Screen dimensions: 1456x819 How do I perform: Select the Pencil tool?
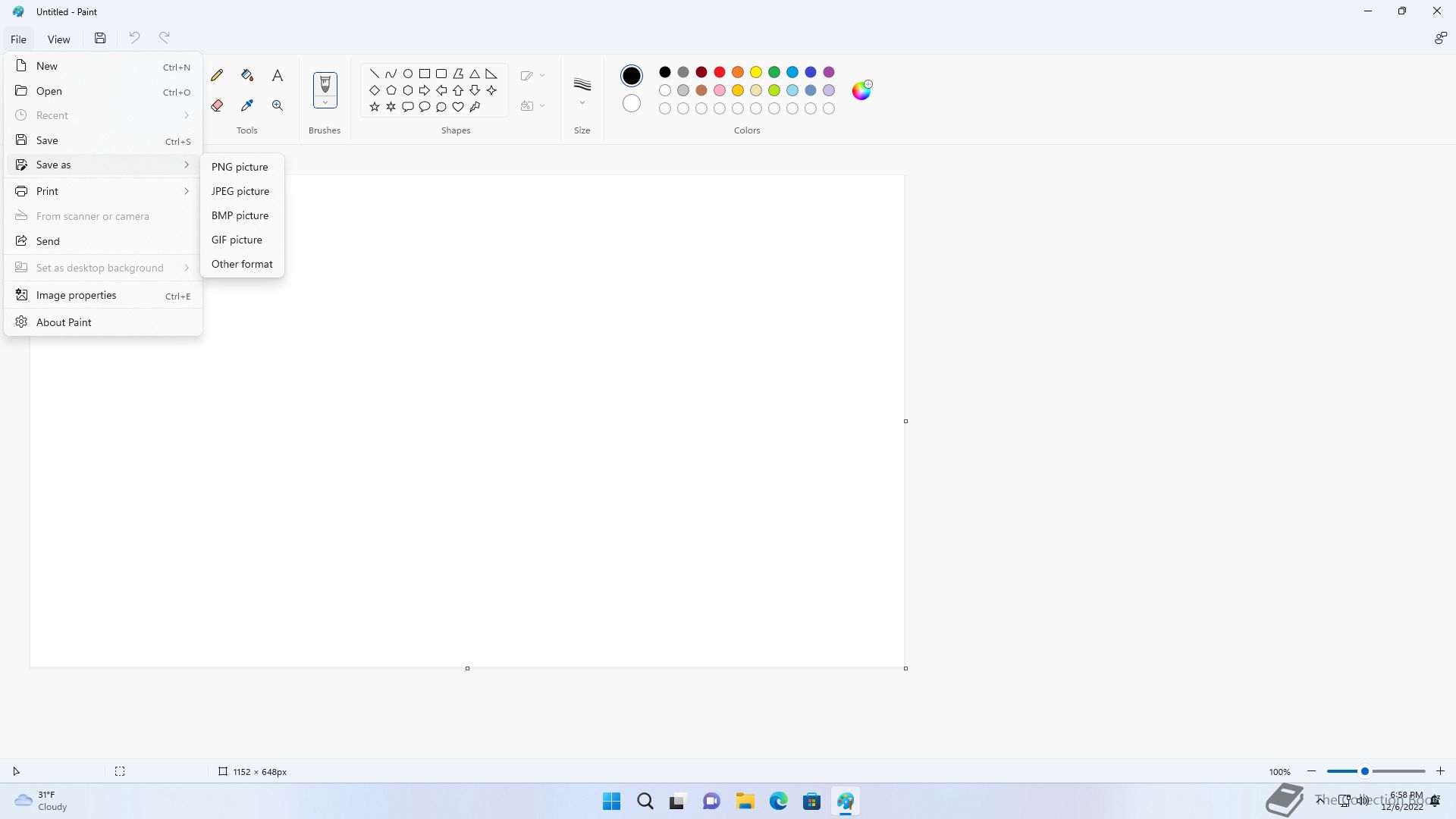217,75
